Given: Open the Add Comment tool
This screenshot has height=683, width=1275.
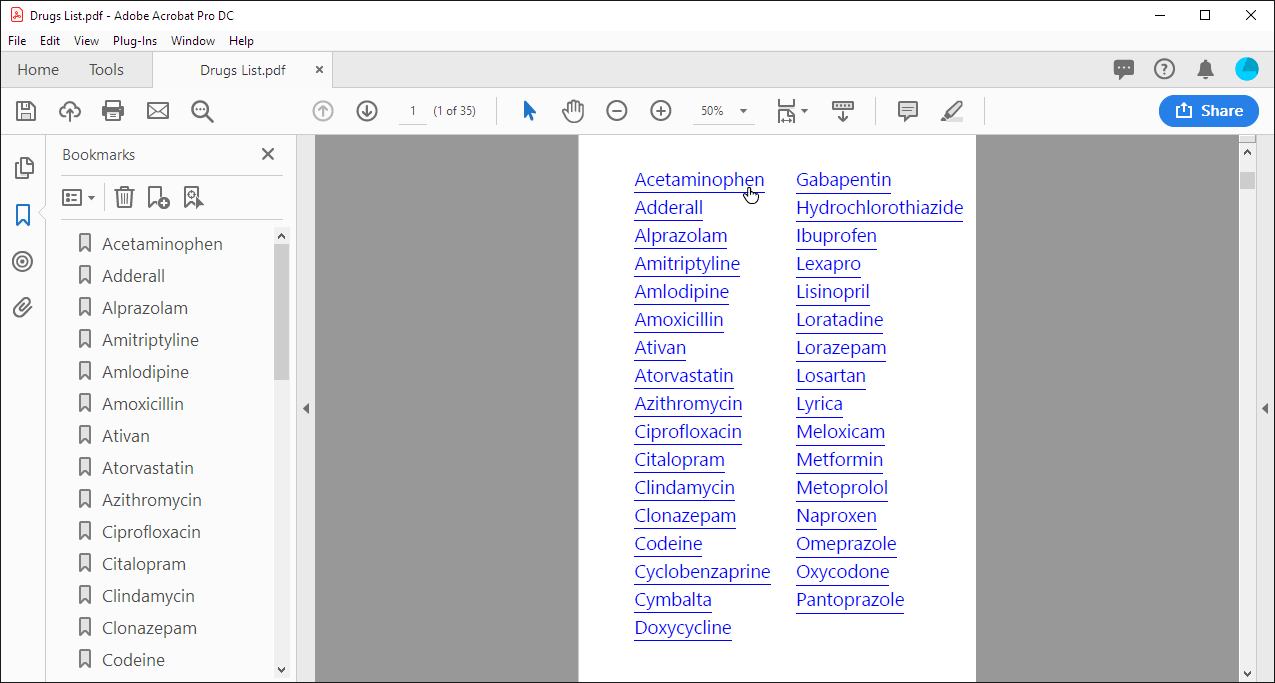Looking at the screenshot, I should tap(907, 111).
